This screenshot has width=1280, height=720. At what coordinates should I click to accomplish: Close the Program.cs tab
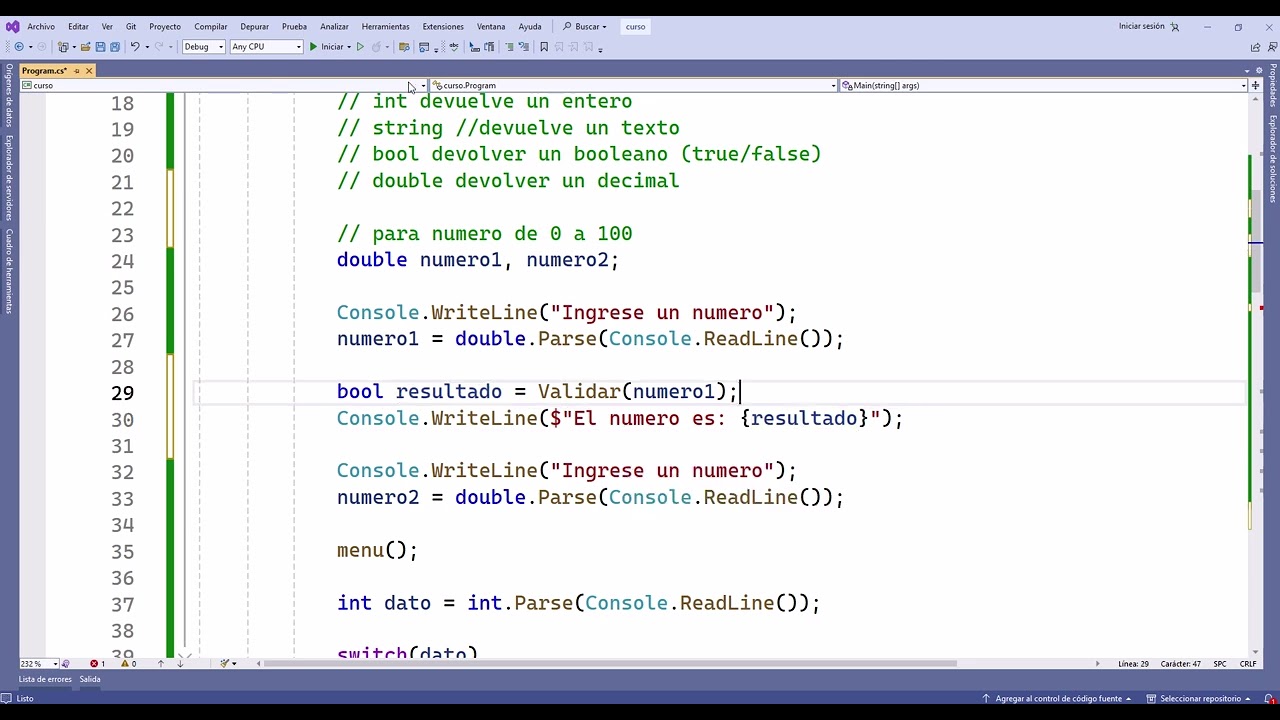coord(89,71)
